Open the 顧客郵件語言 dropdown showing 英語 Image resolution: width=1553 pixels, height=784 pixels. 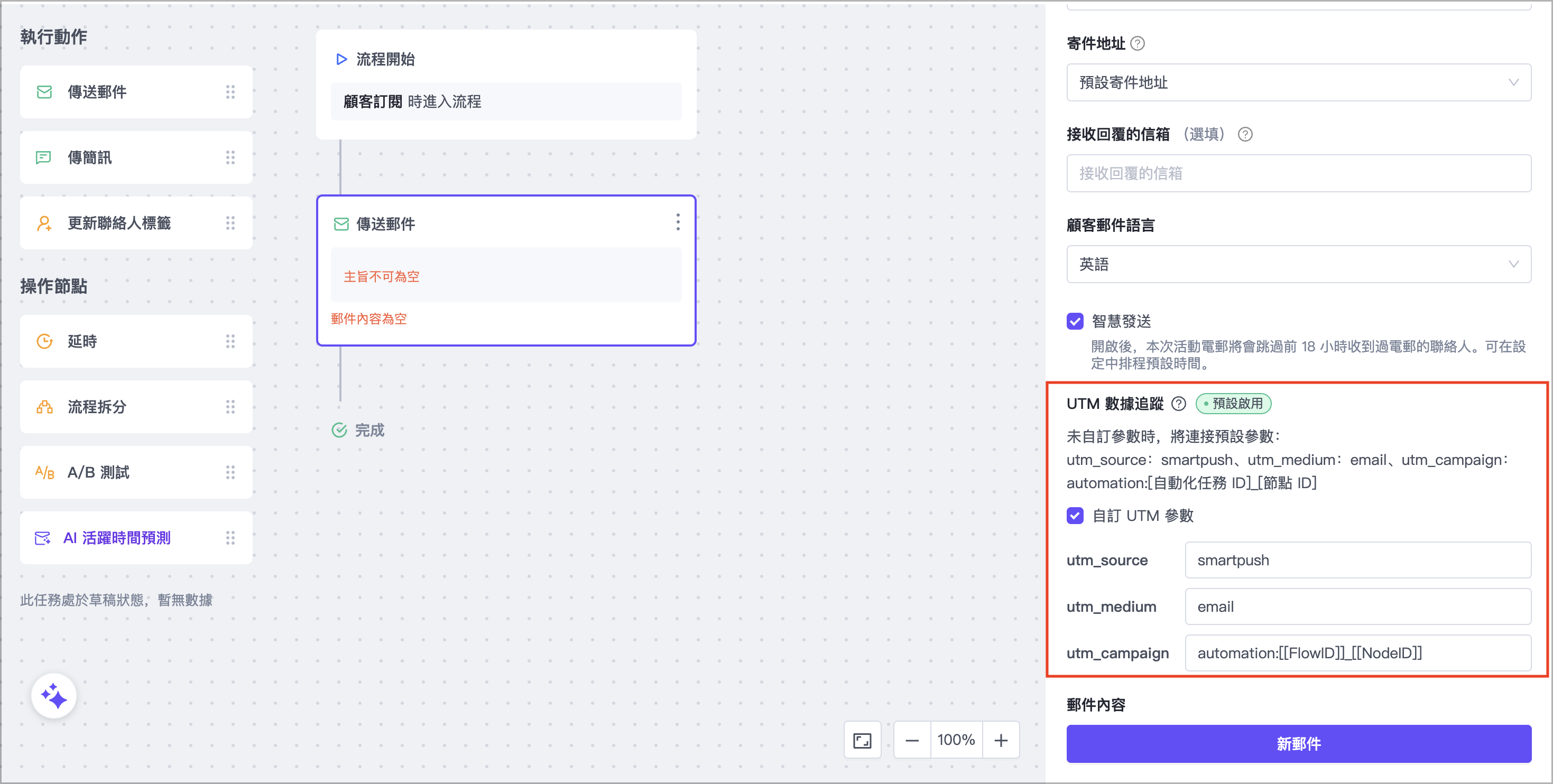pyautogui.click(x=1298, y=264)
